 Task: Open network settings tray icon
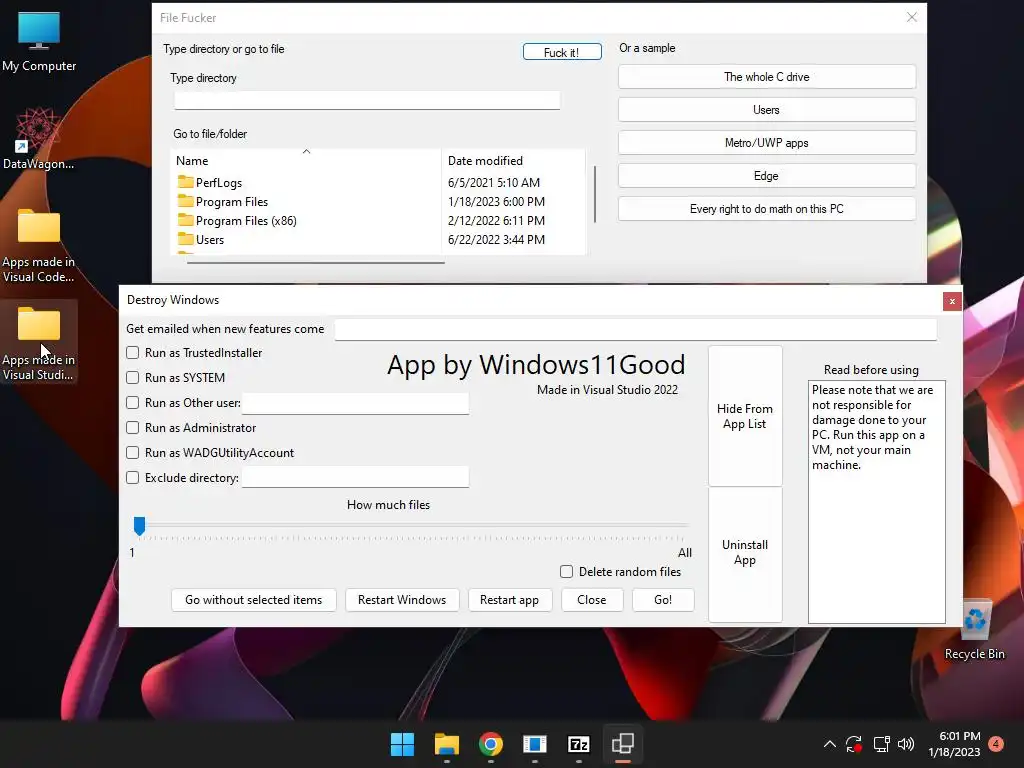tap(881, 744)
